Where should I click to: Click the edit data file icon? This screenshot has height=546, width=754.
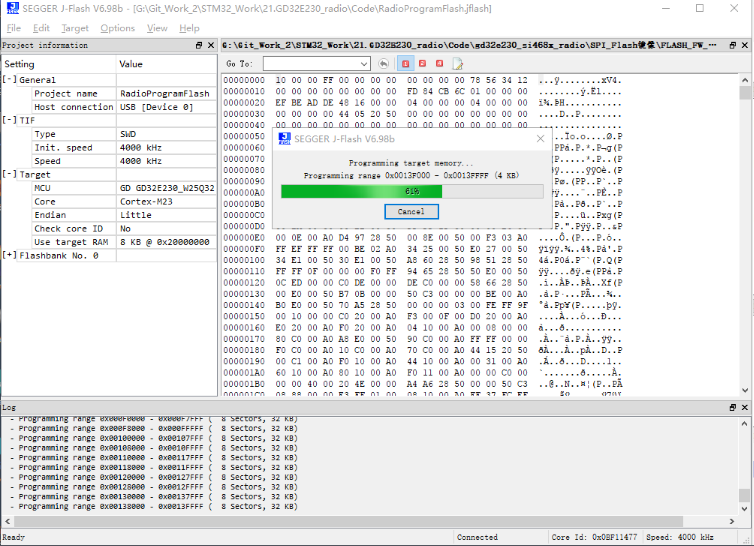(x=457, y=63)
